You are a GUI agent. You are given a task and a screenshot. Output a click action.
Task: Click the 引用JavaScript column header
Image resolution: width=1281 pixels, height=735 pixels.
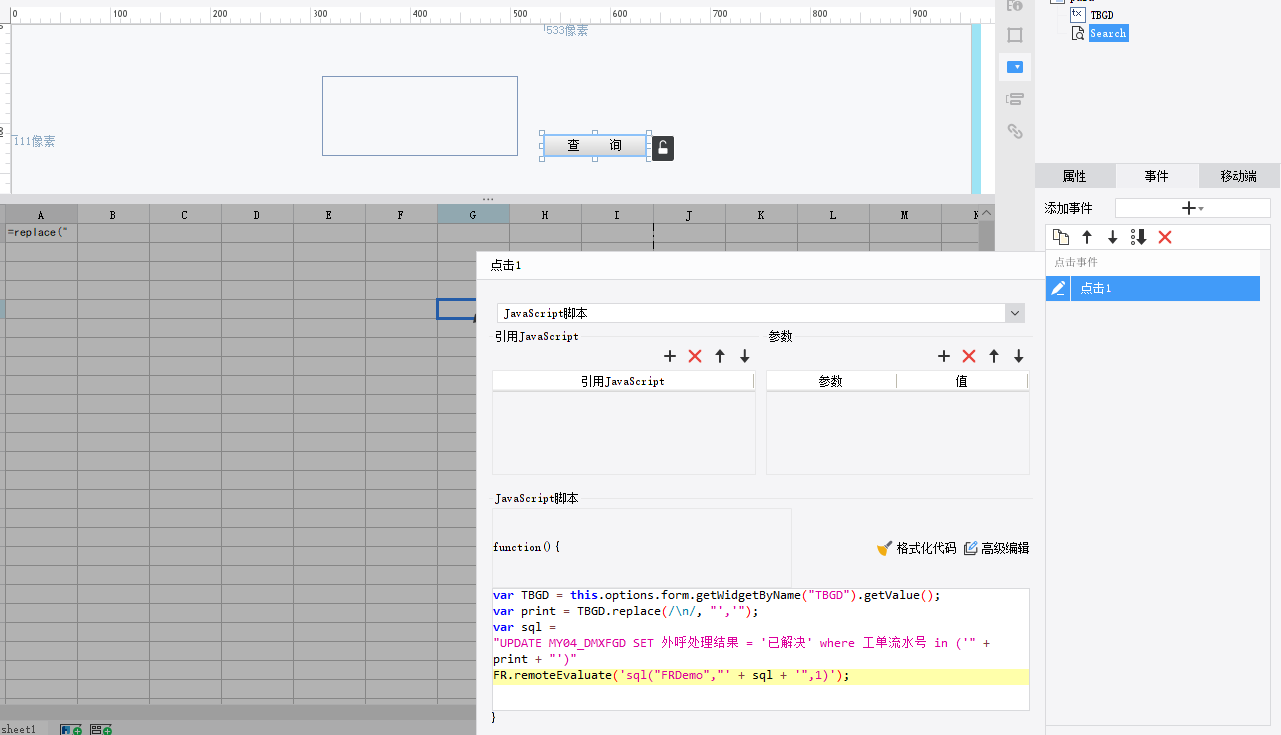tap(623, 381)
